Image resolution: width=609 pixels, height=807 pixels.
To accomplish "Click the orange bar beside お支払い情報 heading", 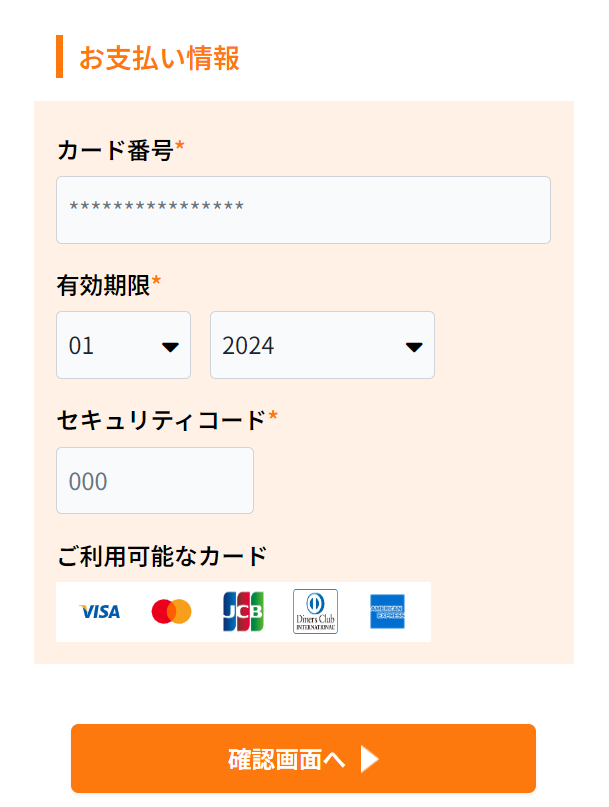I will point(59,57).
